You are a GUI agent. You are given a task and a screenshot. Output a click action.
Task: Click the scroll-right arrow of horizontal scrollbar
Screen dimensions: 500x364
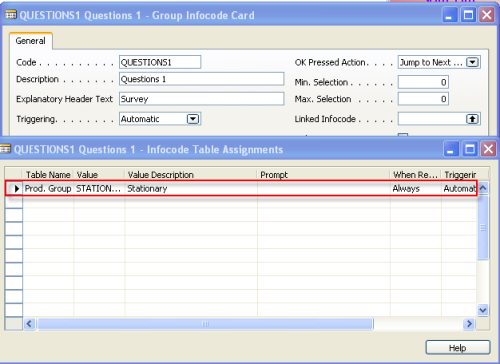(x=469, y=323)
